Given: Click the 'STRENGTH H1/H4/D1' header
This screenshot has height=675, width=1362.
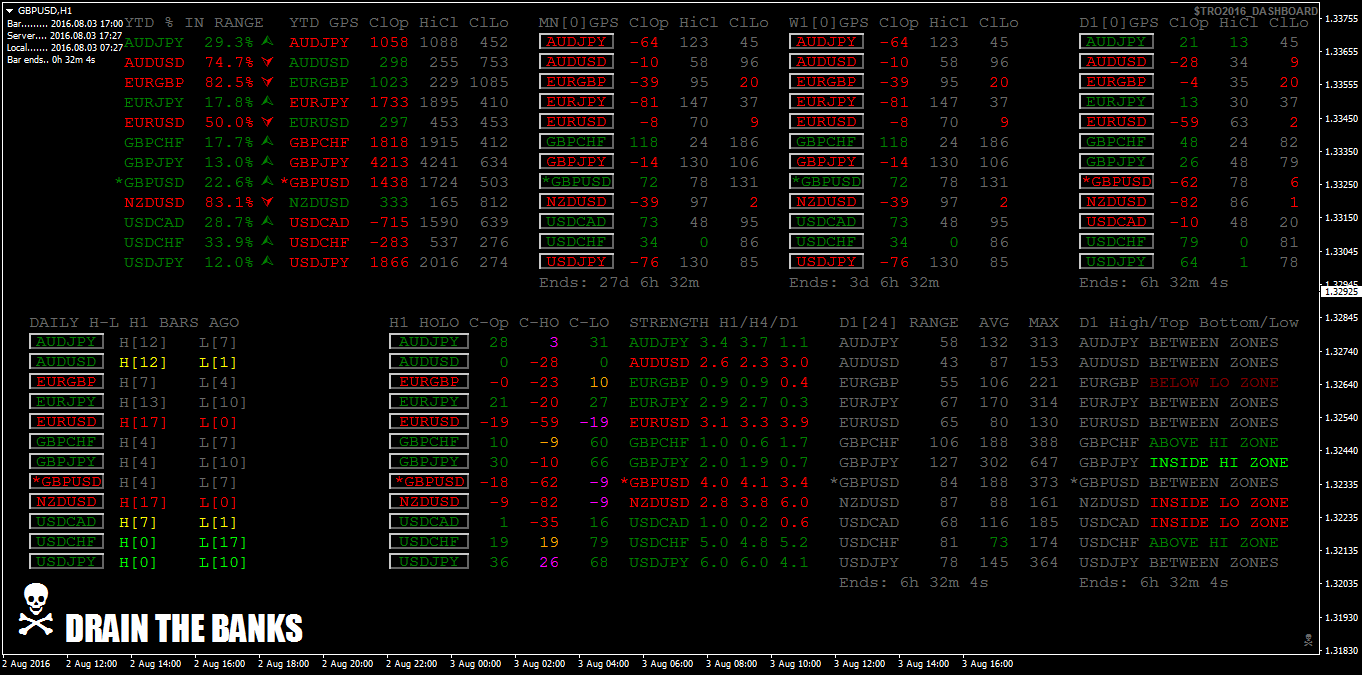Looking at the screenshot, I should [x=714, y=323].
